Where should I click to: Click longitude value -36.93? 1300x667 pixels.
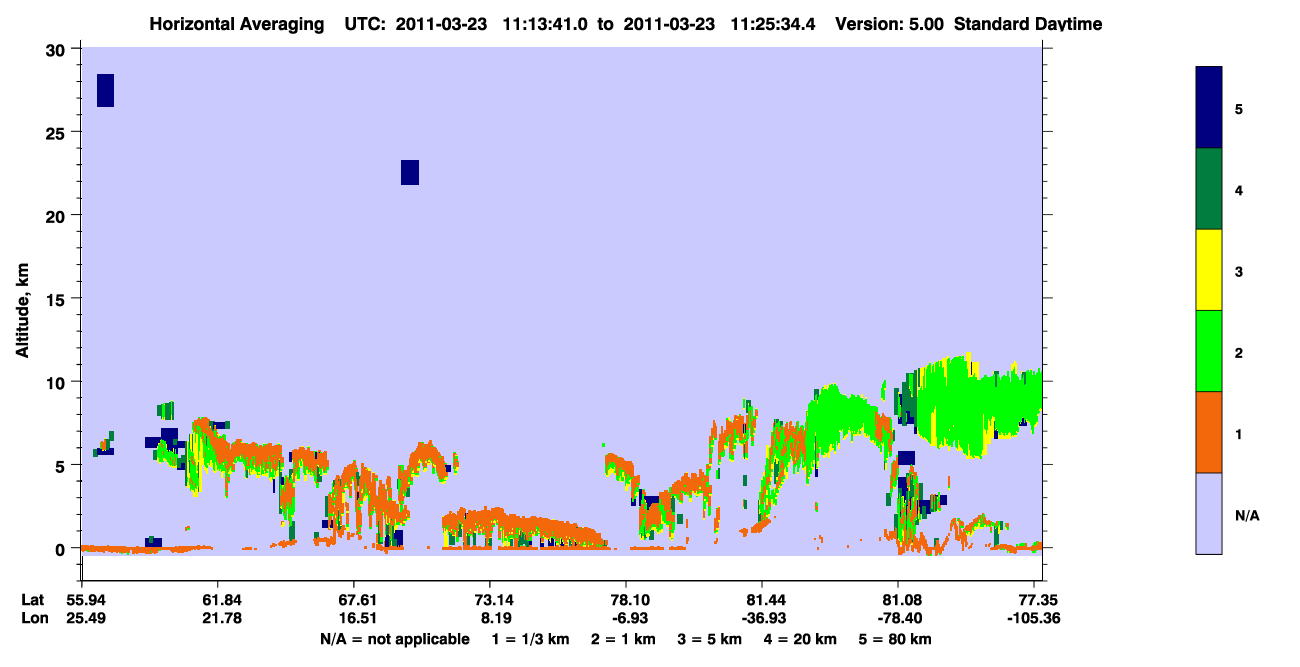(762, 618)
